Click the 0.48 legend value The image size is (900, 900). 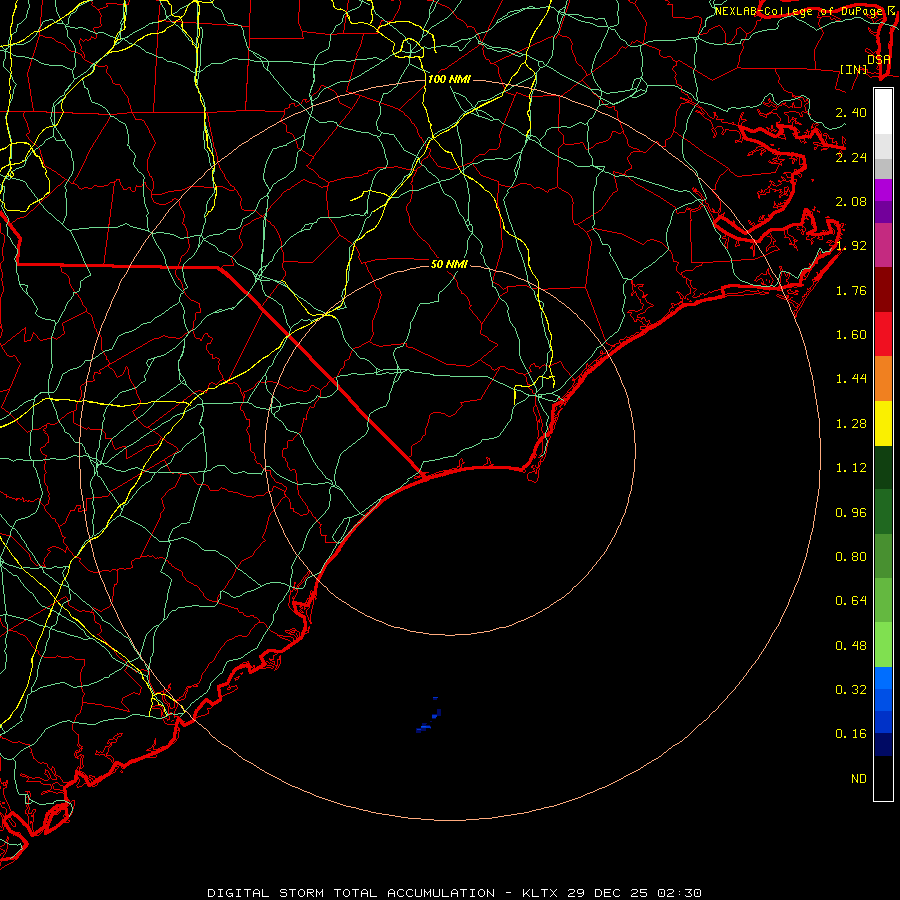point(851,646)
